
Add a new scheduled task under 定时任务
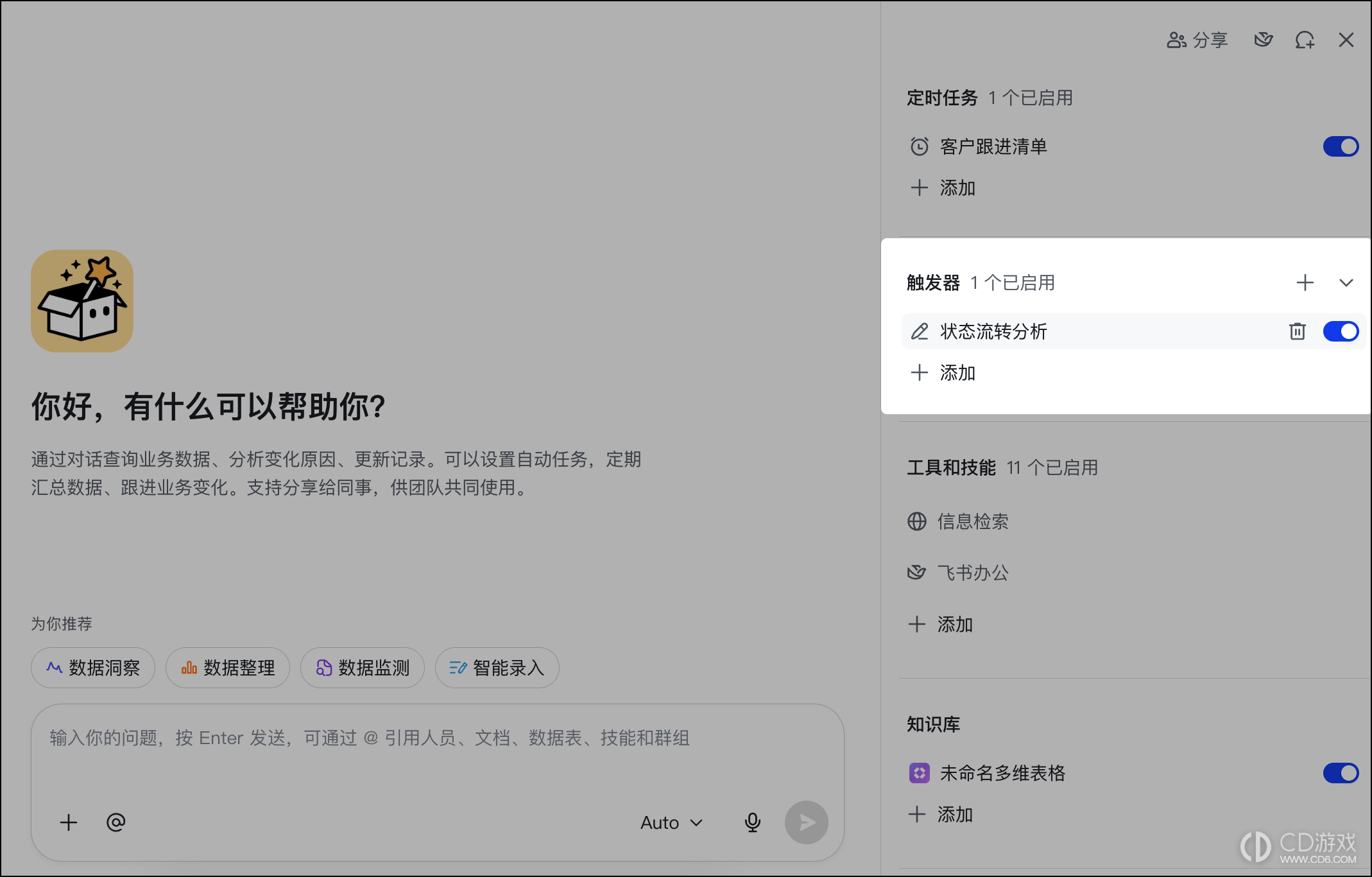tap(943, 188)
